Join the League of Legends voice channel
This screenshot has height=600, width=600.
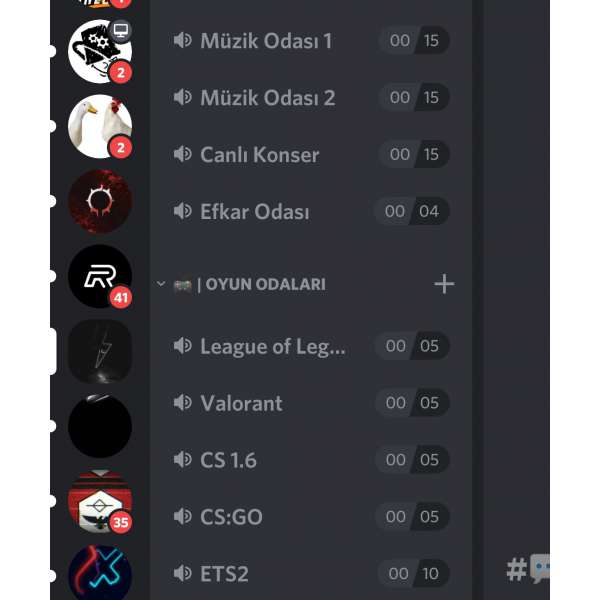(x=310, y=346)
